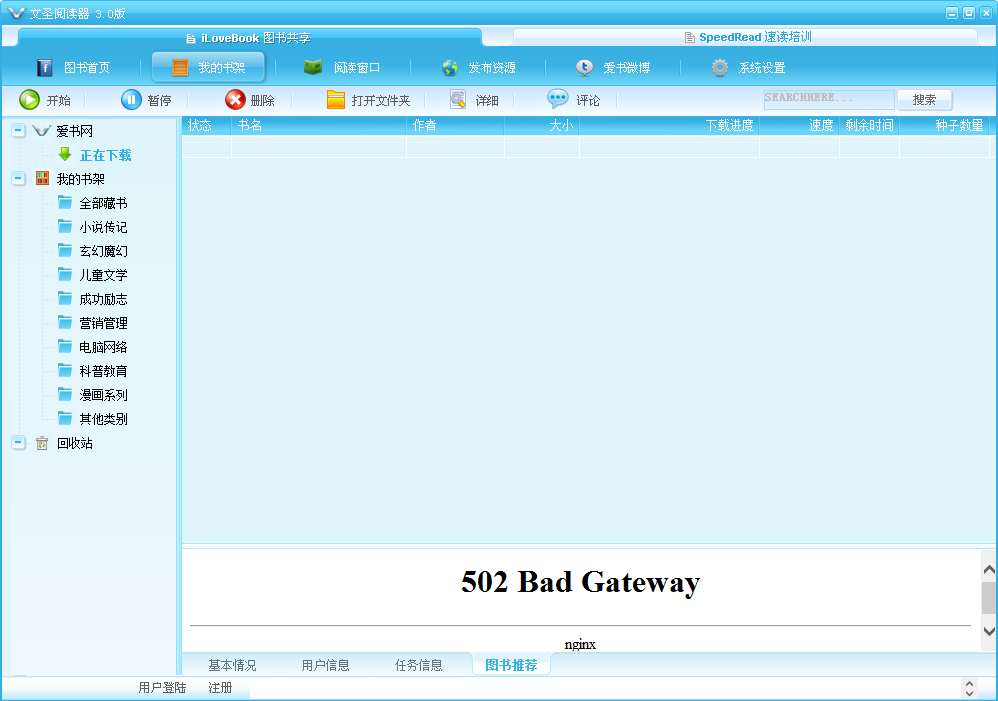Click the error pane scroll up arrow
Screen dimensions: 998x701
pos(989,570)
